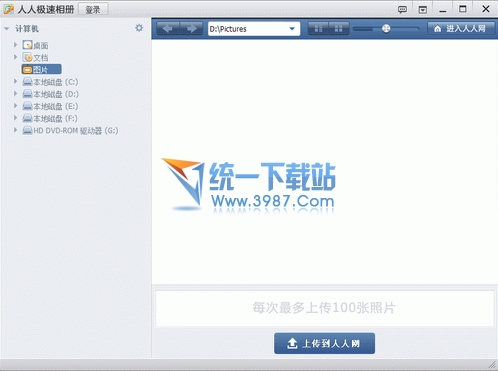Viewport: 498px width, 371px height.
Task: Open the settings gear in the sidebar
Action: coord(139,28)
